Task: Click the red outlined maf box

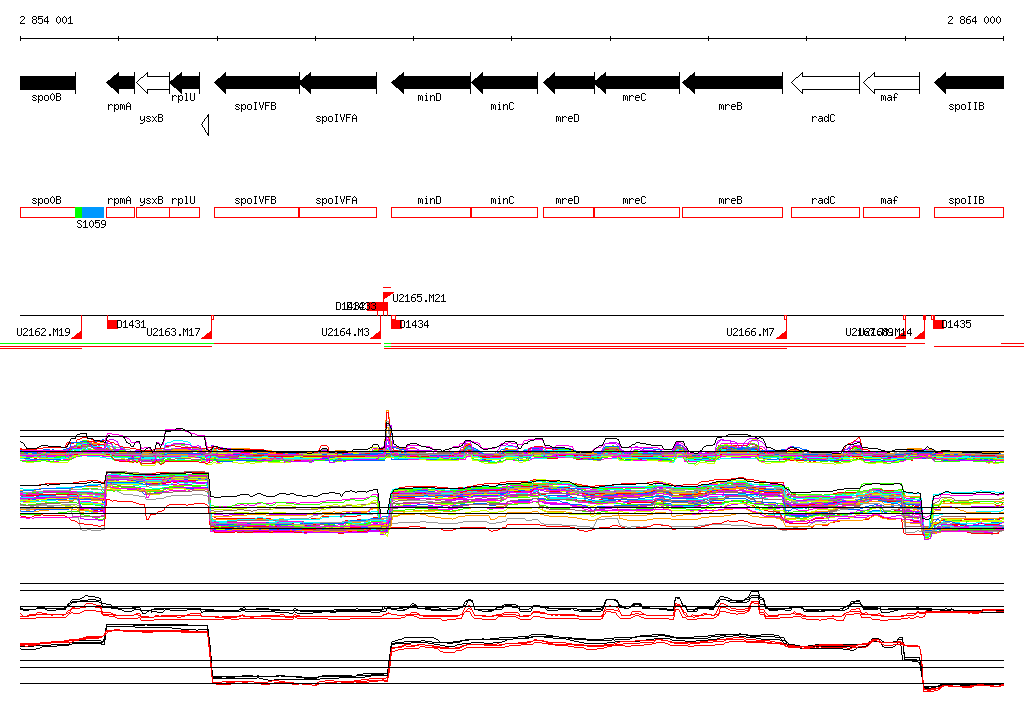Action: tap(891, 212)
